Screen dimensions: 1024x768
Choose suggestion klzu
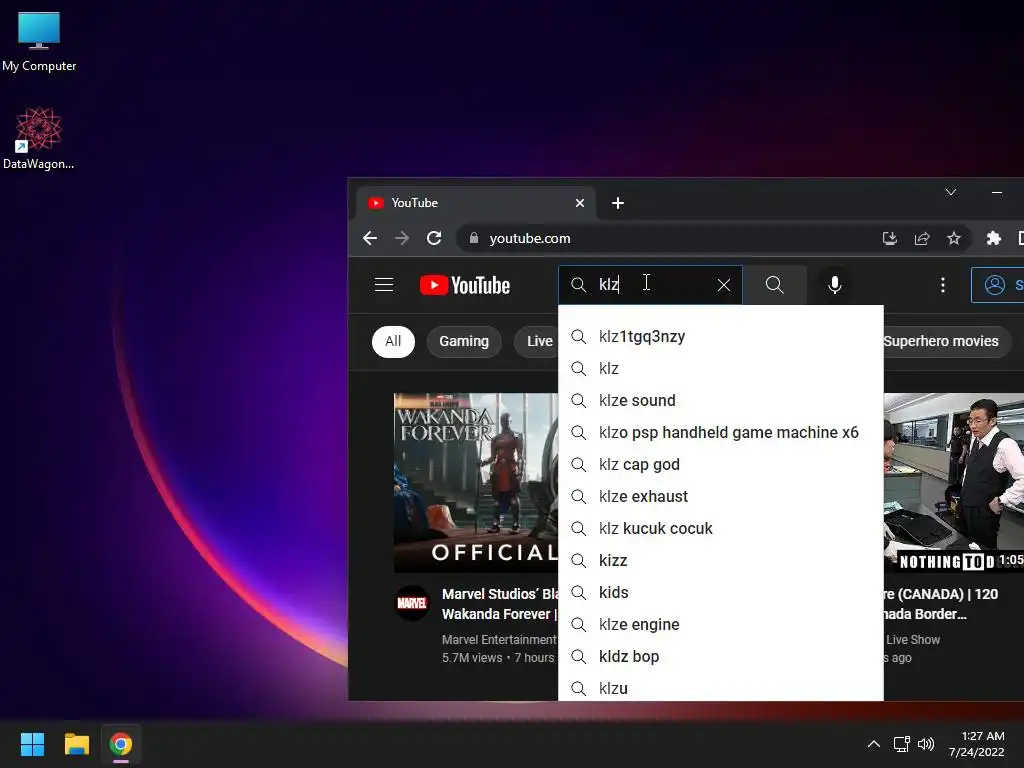tap(721, 687)
